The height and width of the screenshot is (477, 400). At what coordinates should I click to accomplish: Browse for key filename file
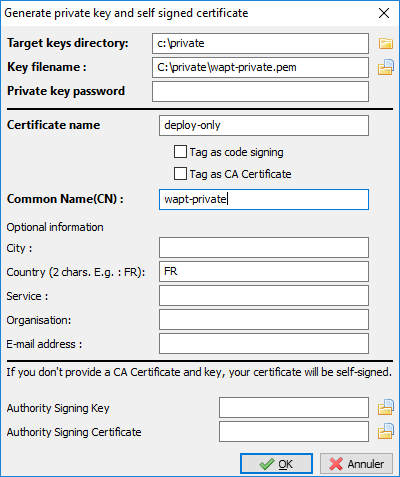[386, 67]
